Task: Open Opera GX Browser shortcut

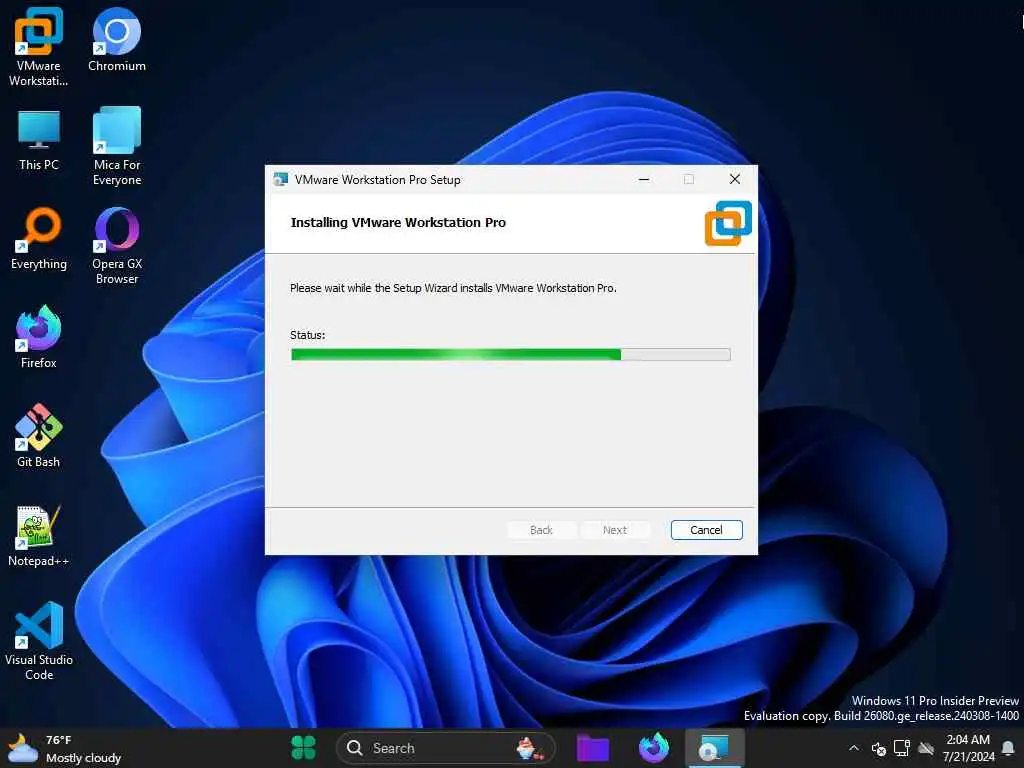Action: click(x=117, y=246)
